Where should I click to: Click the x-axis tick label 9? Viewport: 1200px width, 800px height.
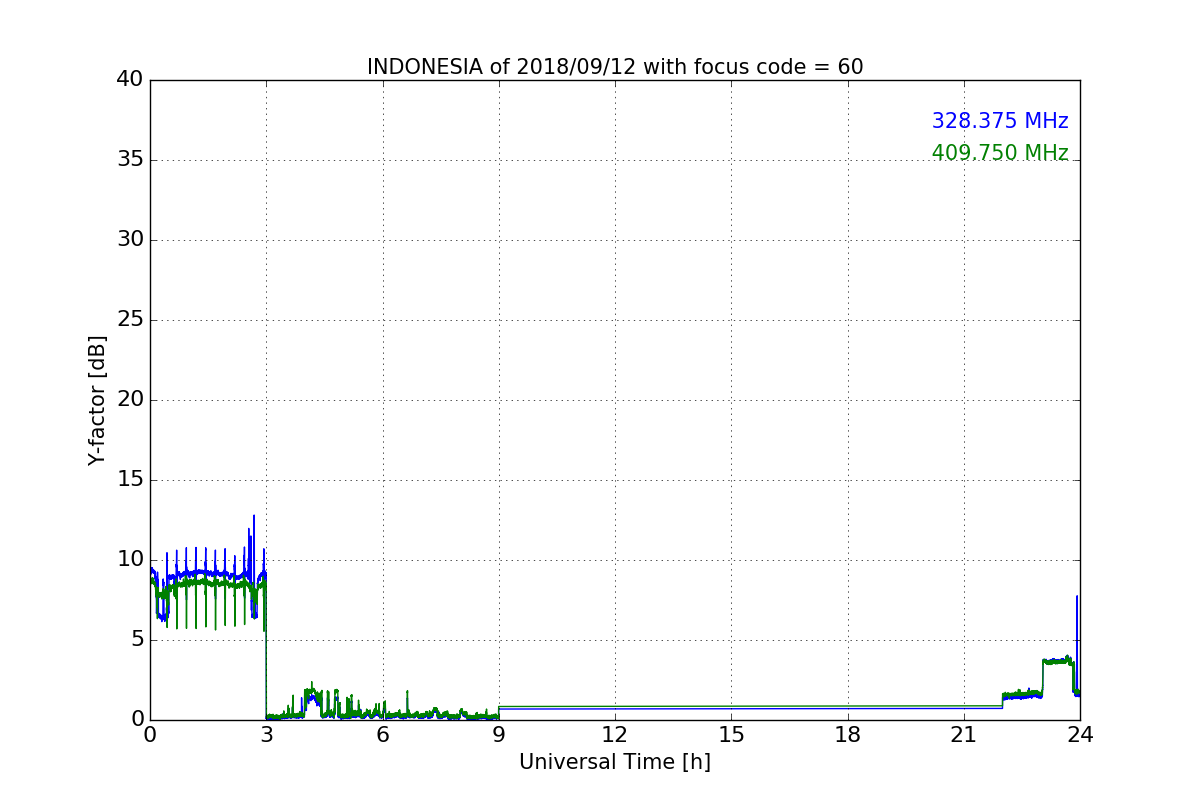(x=499, y=735)
